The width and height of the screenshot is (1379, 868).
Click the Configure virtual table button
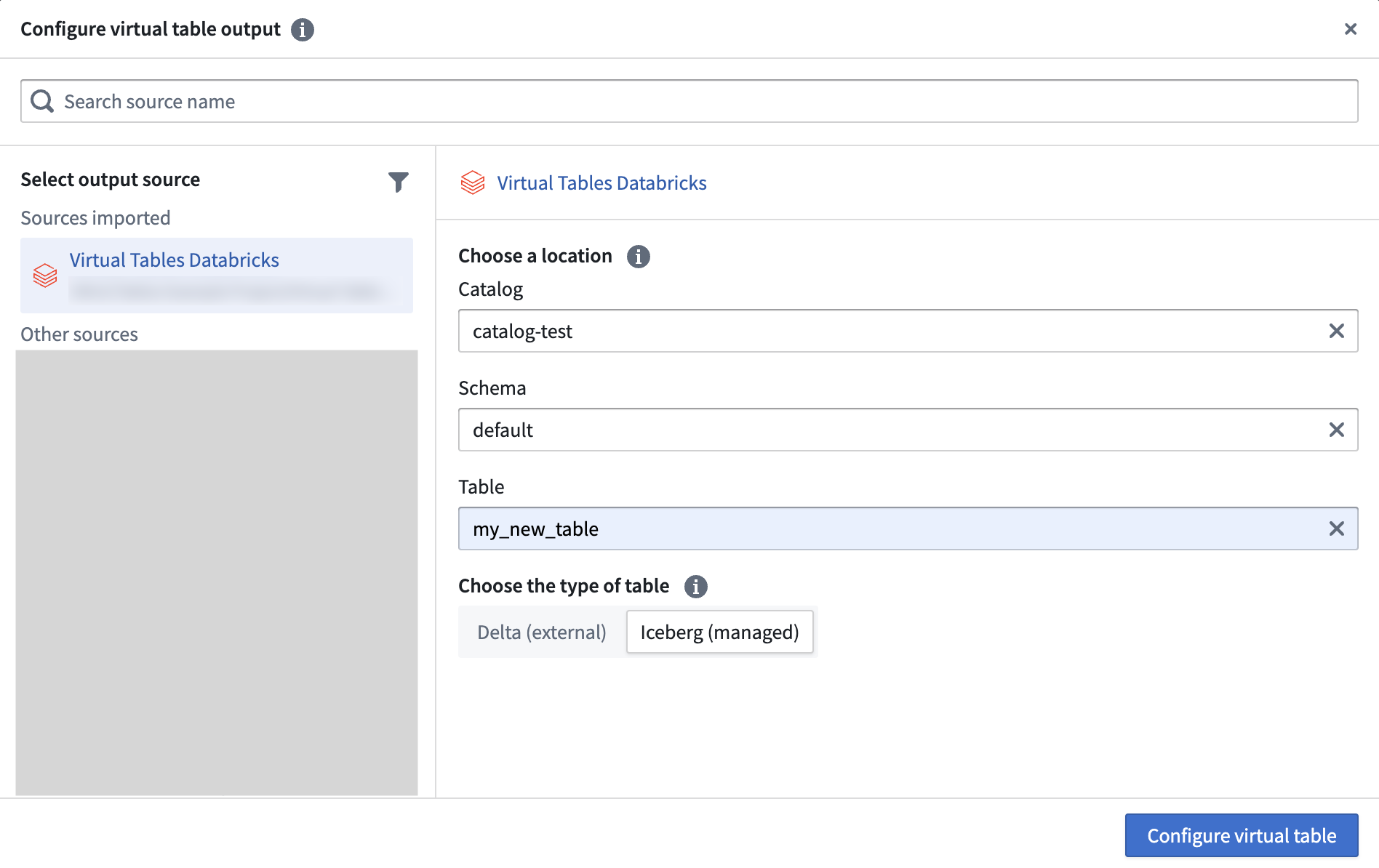(x=1242, y=835)
